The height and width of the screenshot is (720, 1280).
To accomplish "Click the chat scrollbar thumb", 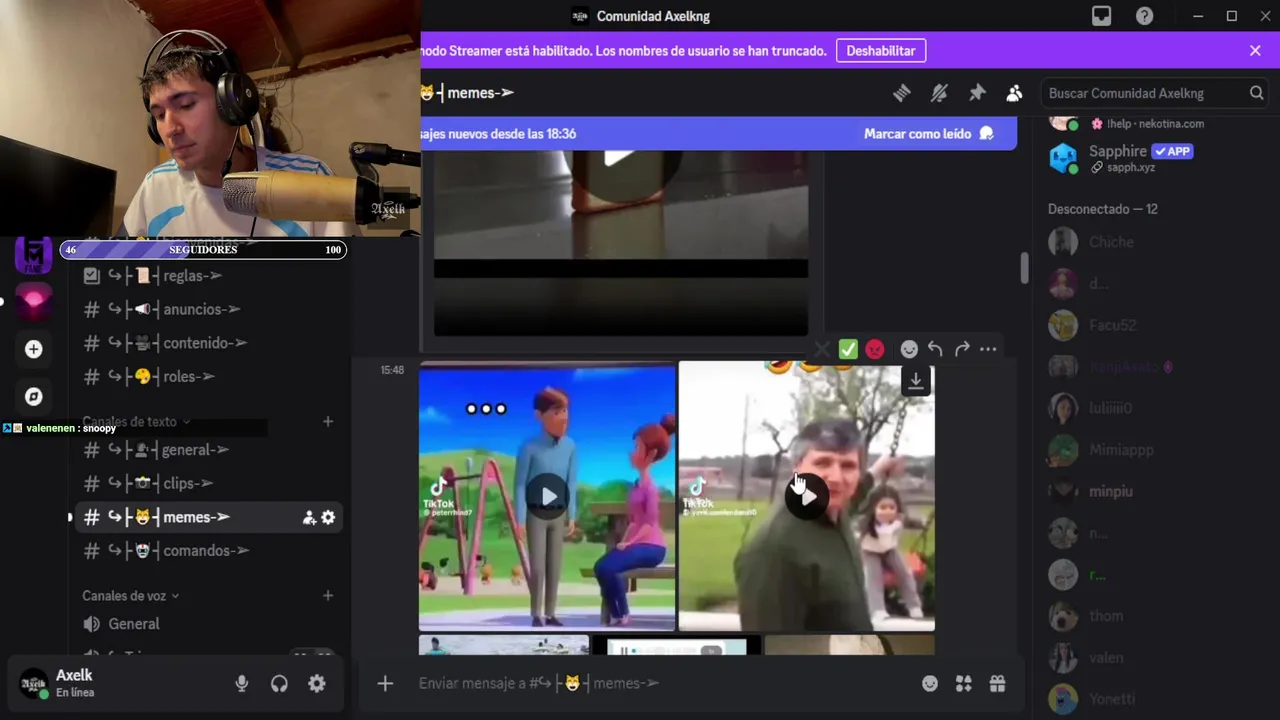I will coord(1024,268).
